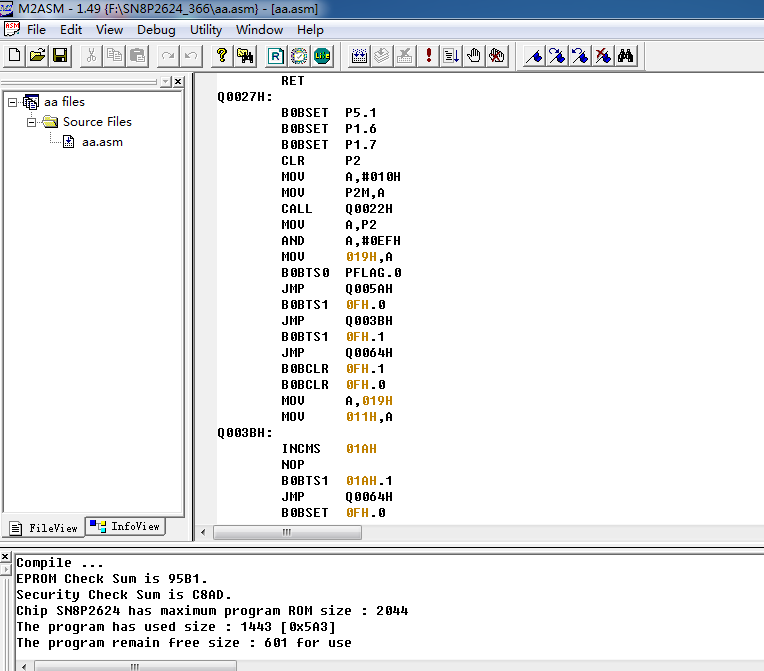Click the binoculars find icon

pyautogui.click(x=626, y=55)
